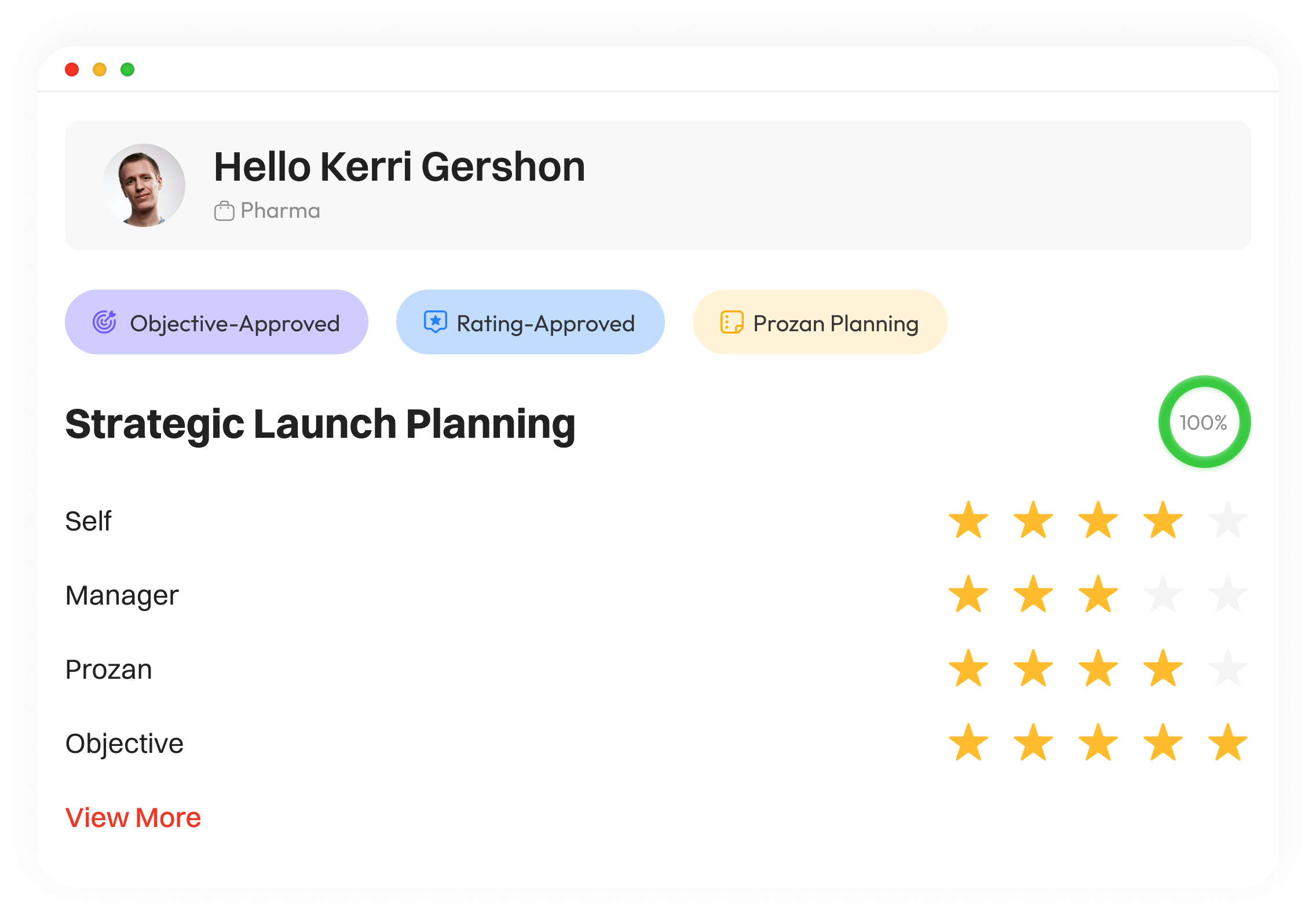The height and width of the screenshot is (915, 1316).
Task: Click the first star in Prozan row
Action: pyautogui.click(x=968, y=669)
